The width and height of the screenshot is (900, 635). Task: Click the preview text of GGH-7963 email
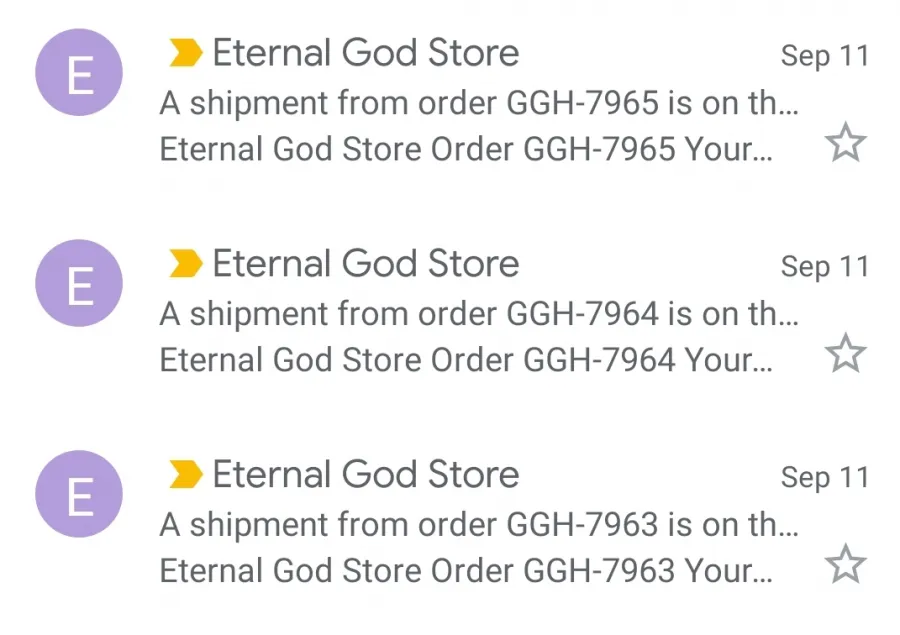tap(466, 571)
